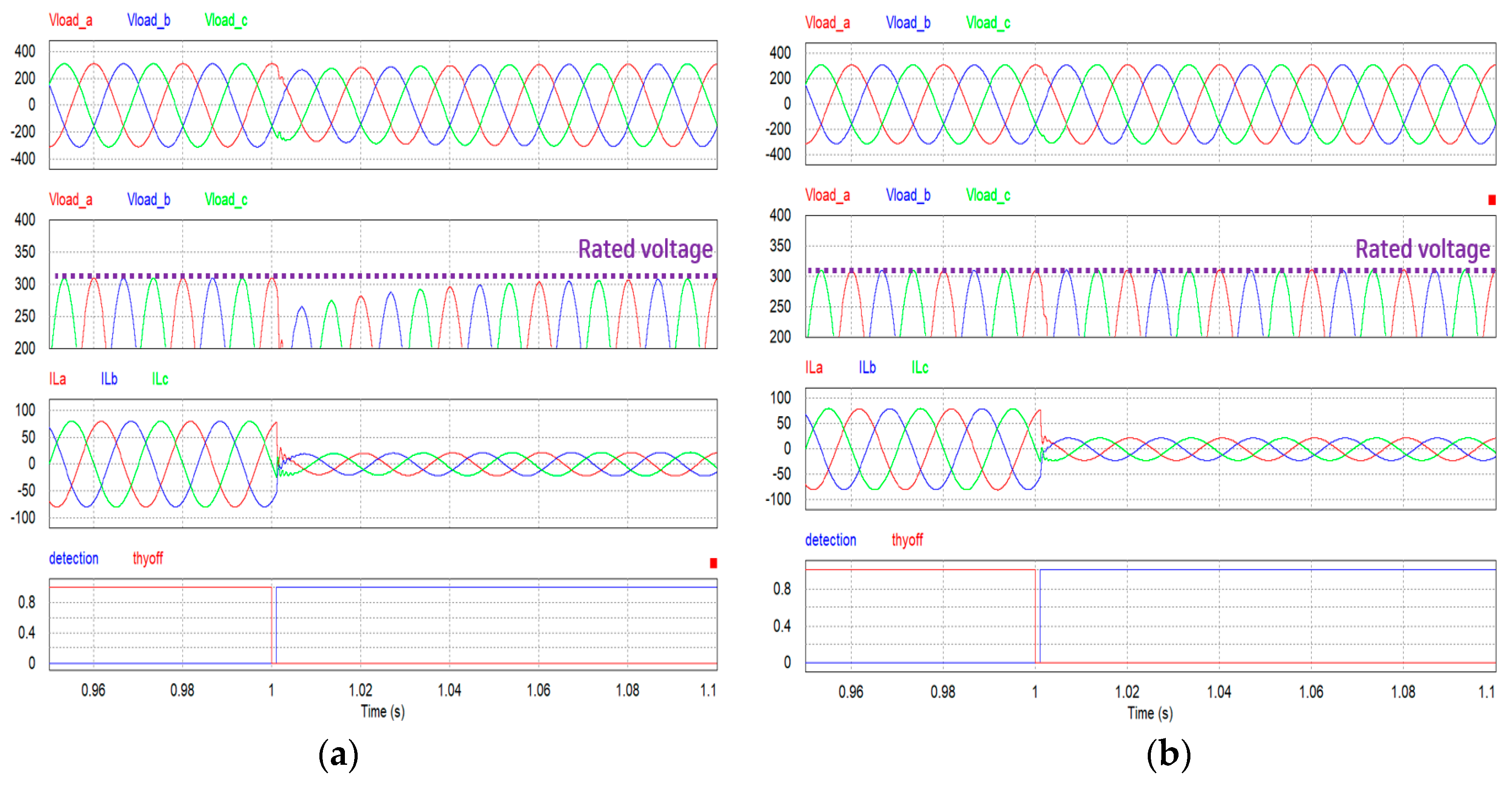Select the detection legend in panel (a)
1512x789 pixels.
(73, 558)
